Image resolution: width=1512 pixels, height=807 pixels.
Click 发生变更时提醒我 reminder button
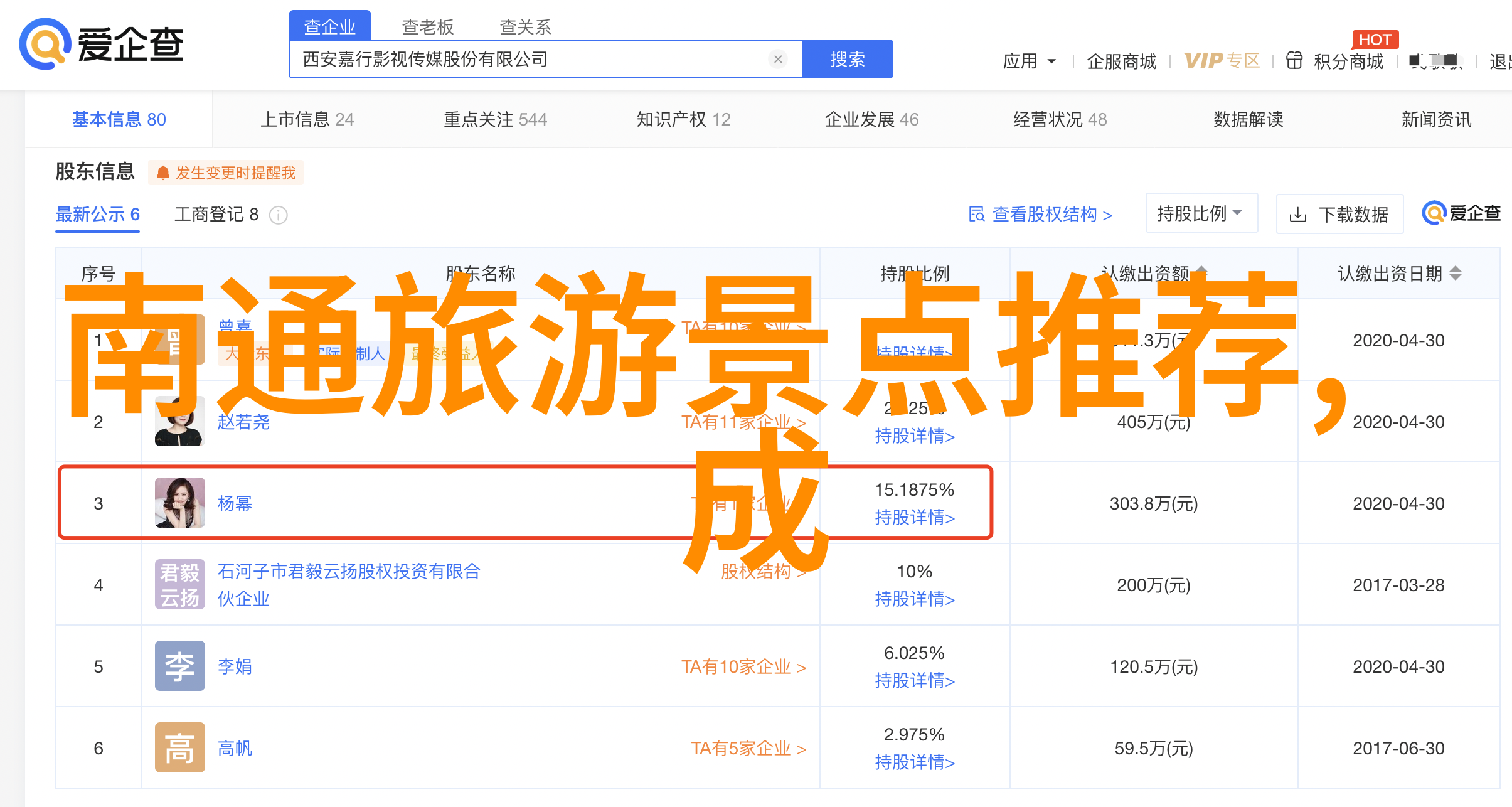click(x=226, y=173)
